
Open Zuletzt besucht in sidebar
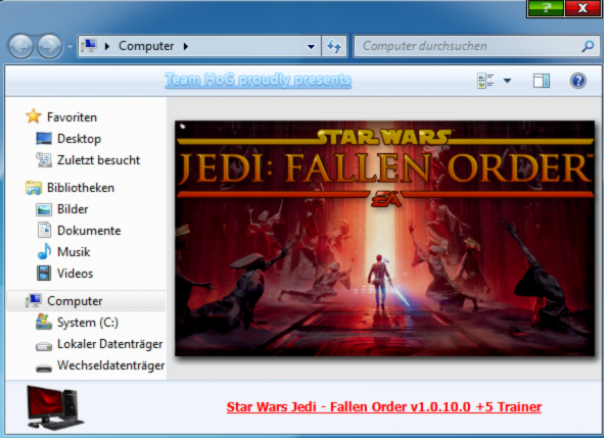tap(99, 160)
